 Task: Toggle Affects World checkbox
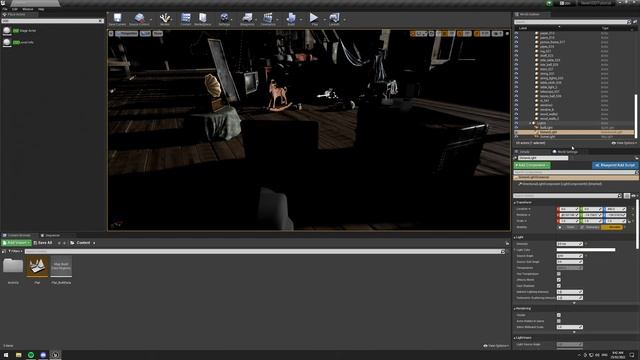[x=559, y=280]
